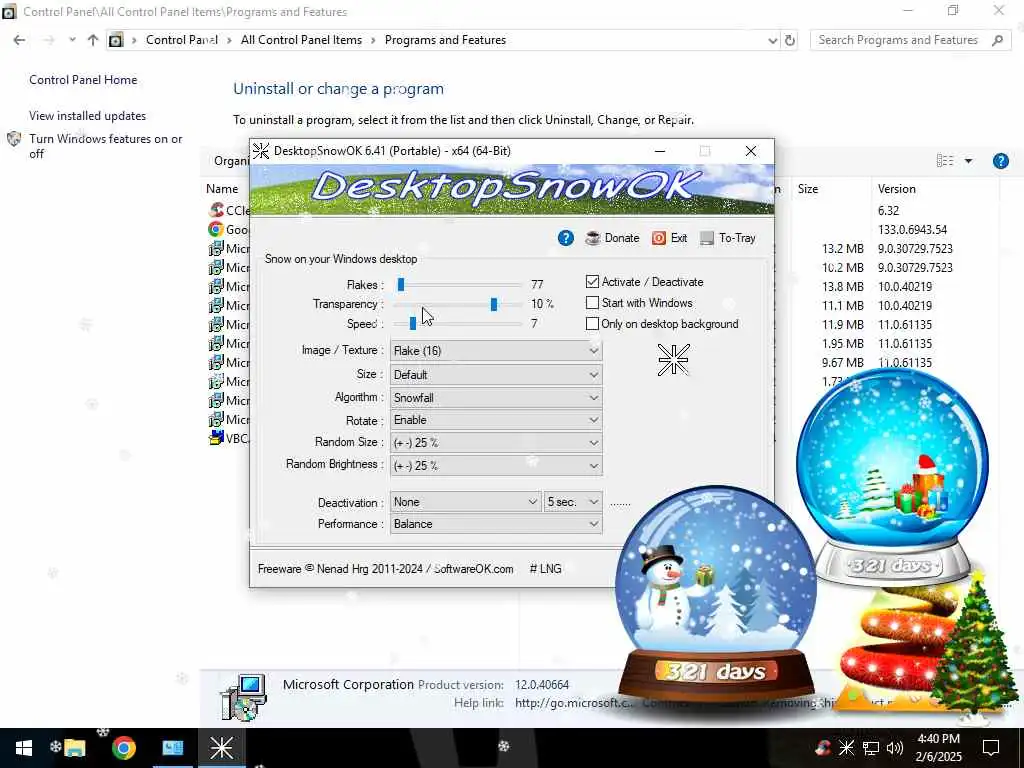The width and height of the screenshot is (1024, 768).
Task: Open Control Panel Home link
Action: (83, 80)
